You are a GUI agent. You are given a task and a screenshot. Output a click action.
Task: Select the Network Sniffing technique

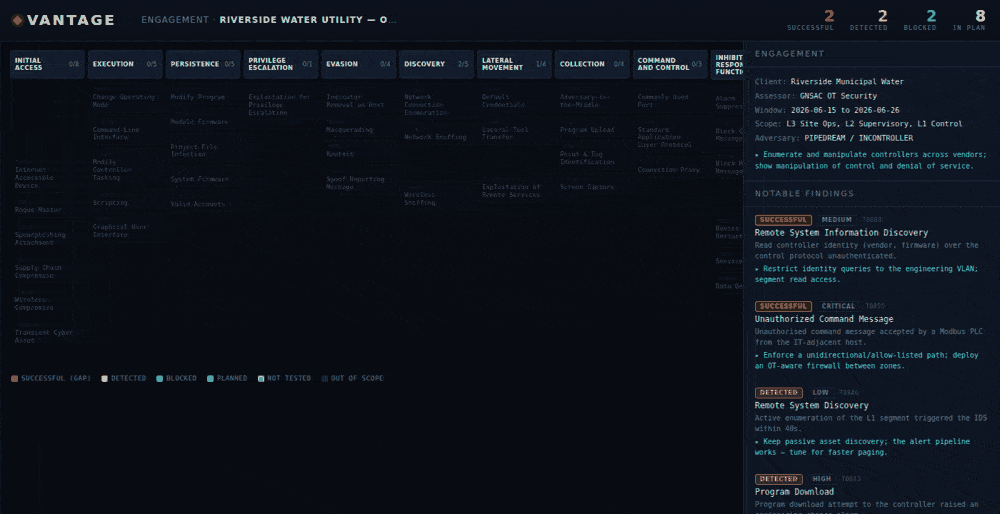pyautogui.click(x=436, y=137)
